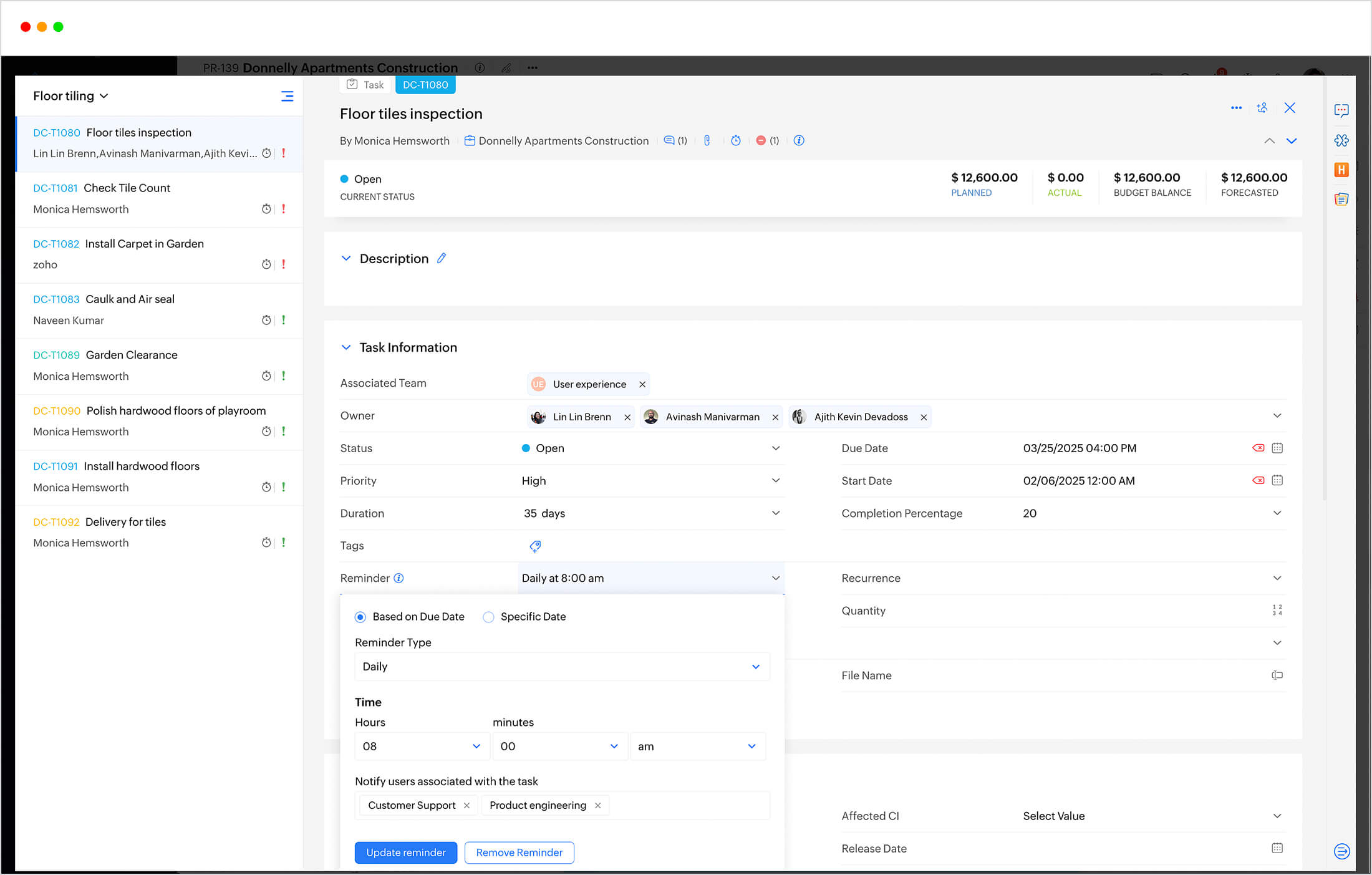Click the tag/bookmark icon in Tags field
The width and height of the screenshot is (1372, 875).
point(534,546)
